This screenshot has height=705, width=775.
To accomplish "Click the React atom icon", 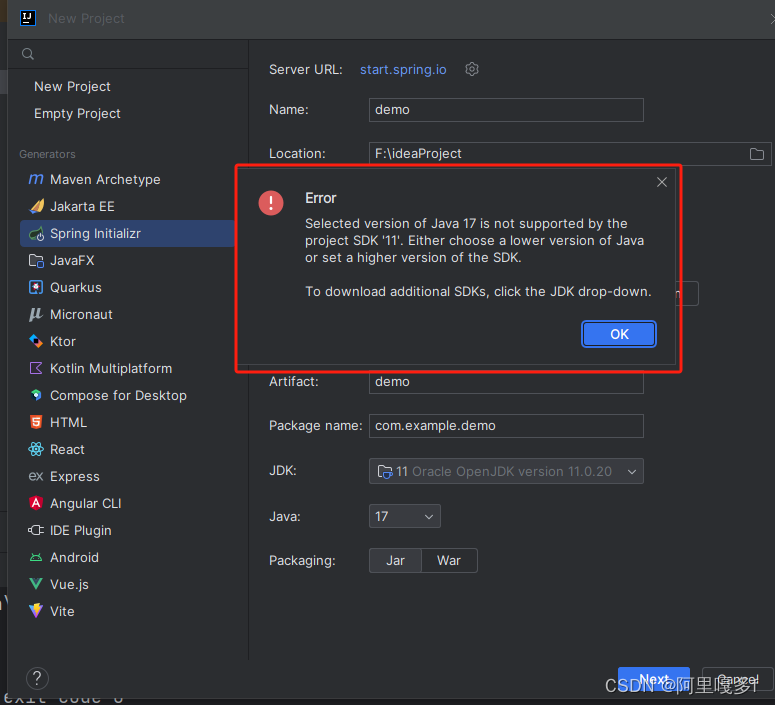I will (x=36, y=449).
